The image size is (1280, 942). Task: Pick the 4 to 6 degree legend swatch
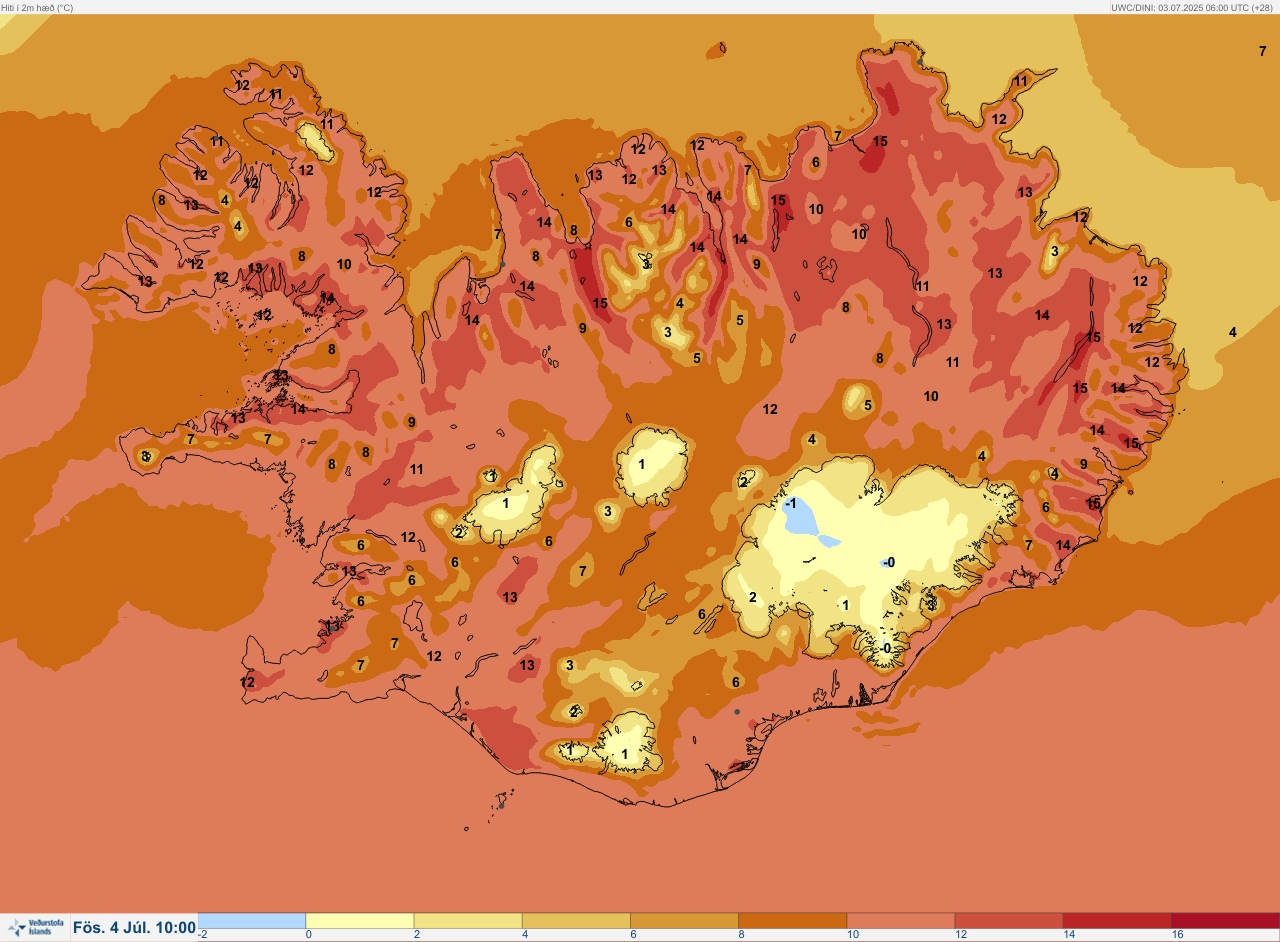click(x=576, y=921)
